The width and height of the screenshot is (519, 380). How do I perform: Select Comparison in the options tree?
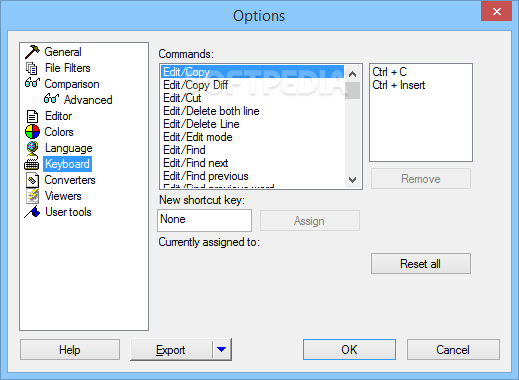click(72, 84)
